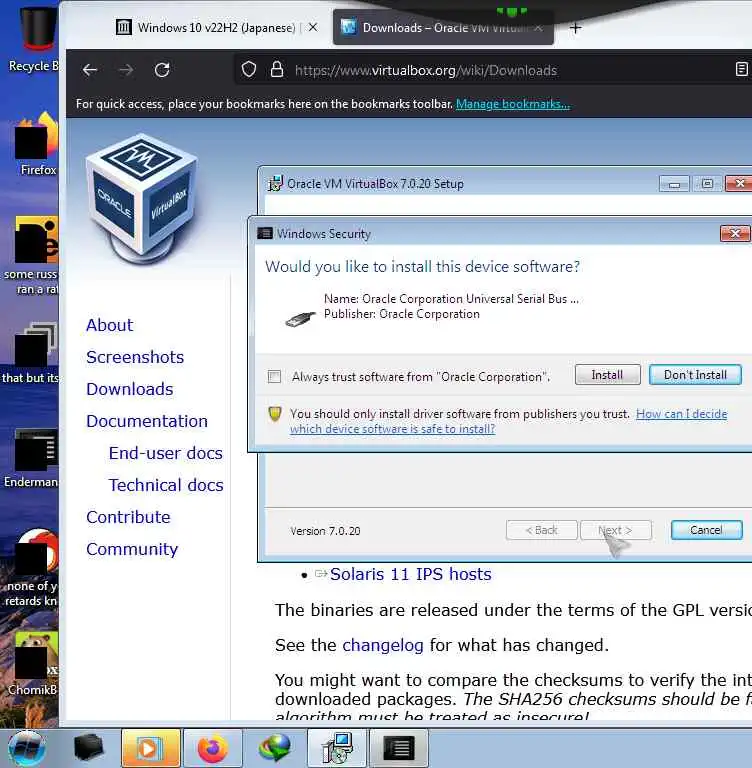Open the Screenshots sidebar link

pos(135,357)
